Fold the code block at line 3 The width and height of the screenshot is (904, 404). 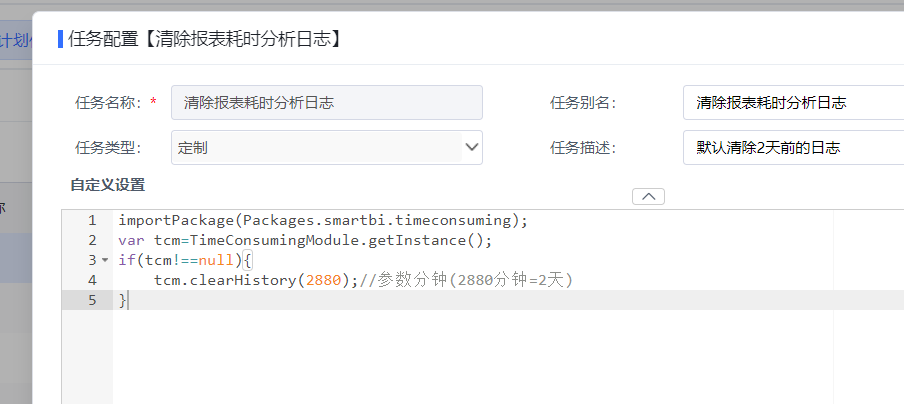[105, 260]
